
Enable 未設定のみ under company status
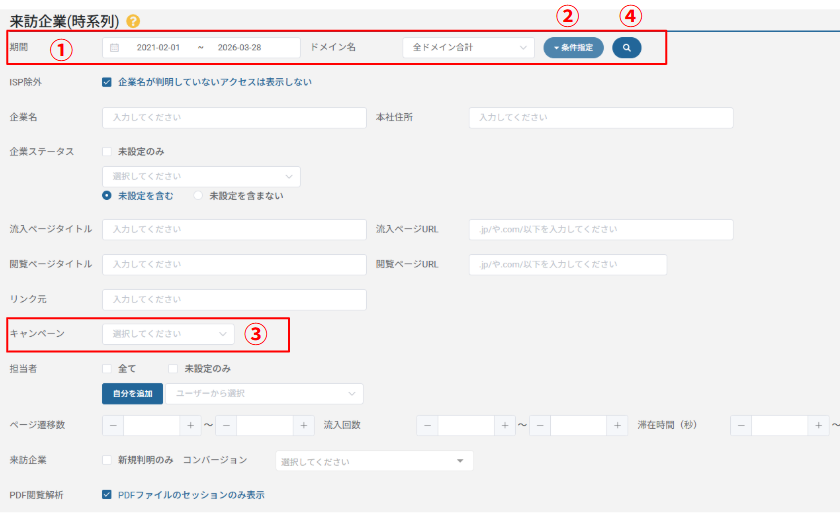point(107,151)
